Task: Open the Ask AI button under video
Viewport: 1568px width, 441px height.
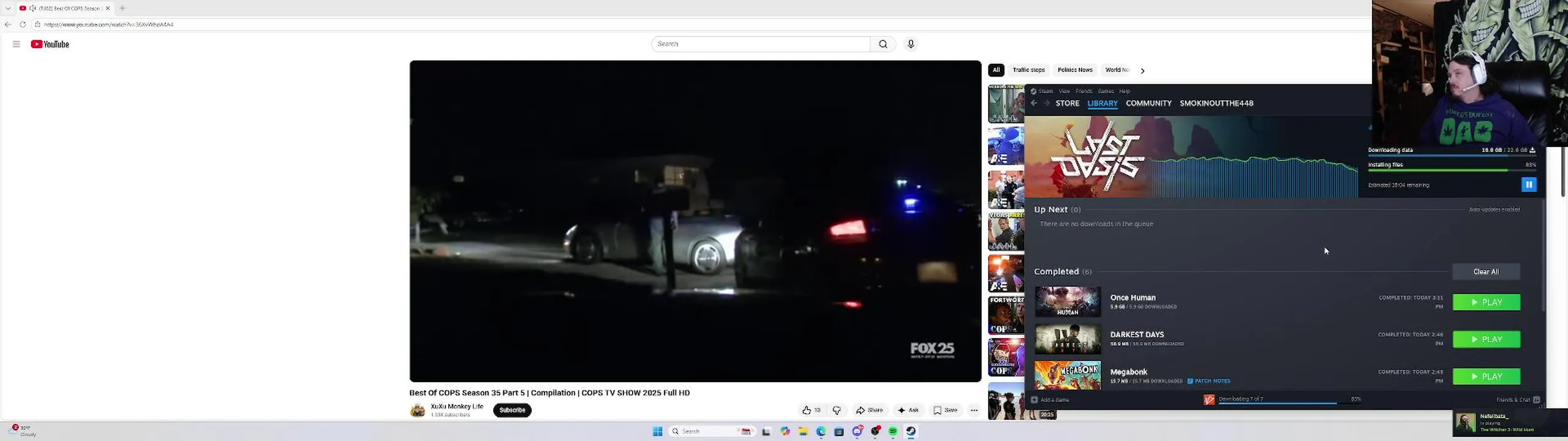Action: click(908, 410)
